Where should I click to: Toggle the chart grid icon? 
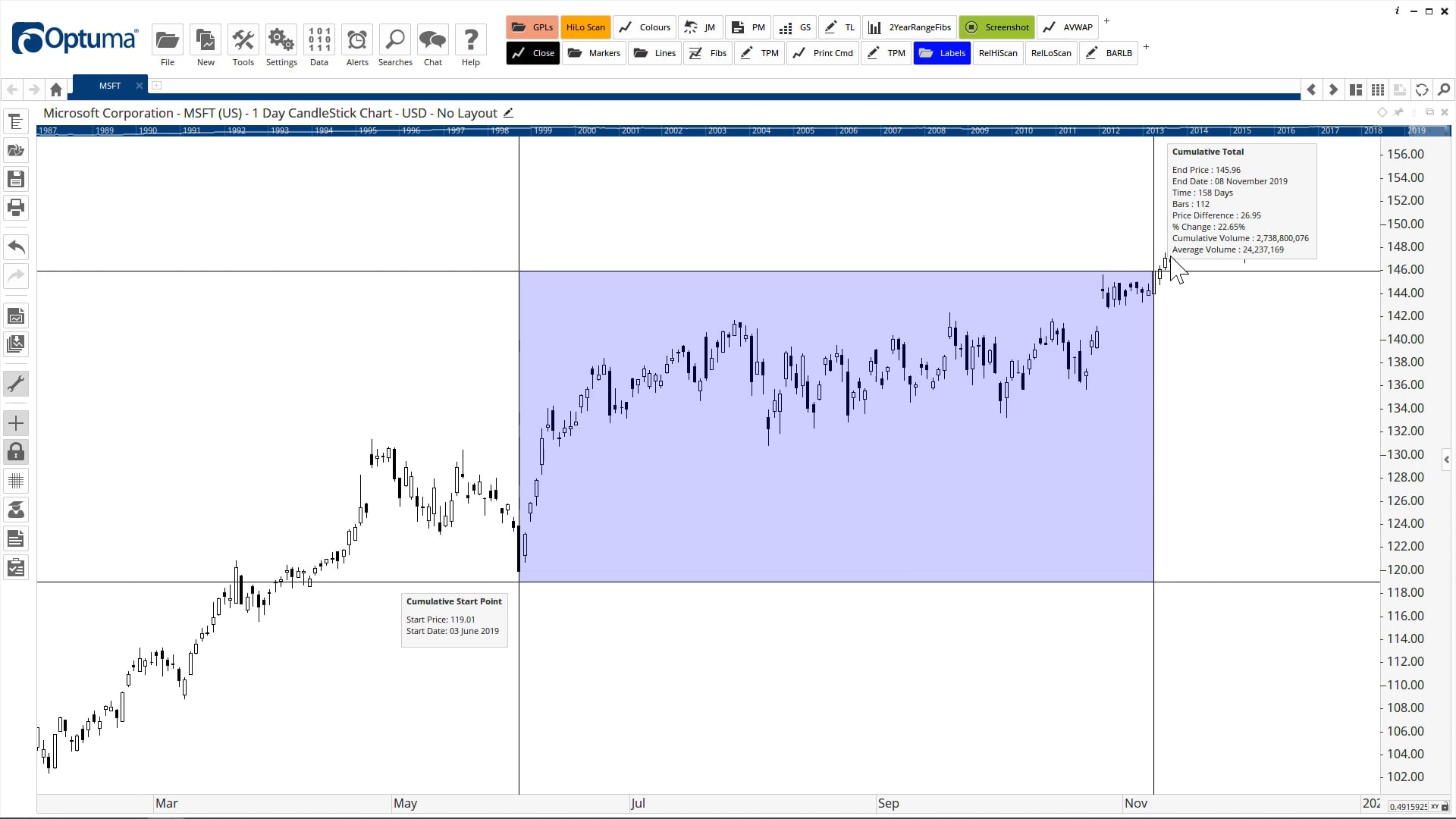(16, 481)
